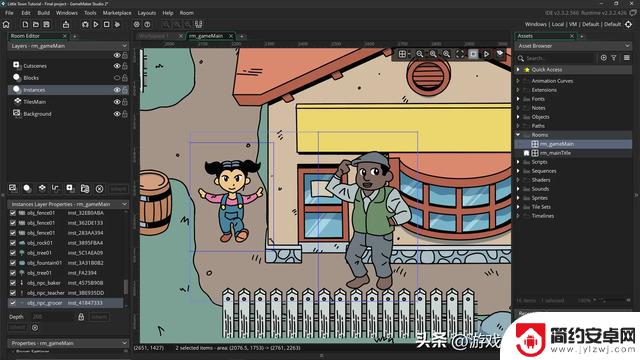Expand the Sprites folder
640x360 pixels.
(518, 198)
